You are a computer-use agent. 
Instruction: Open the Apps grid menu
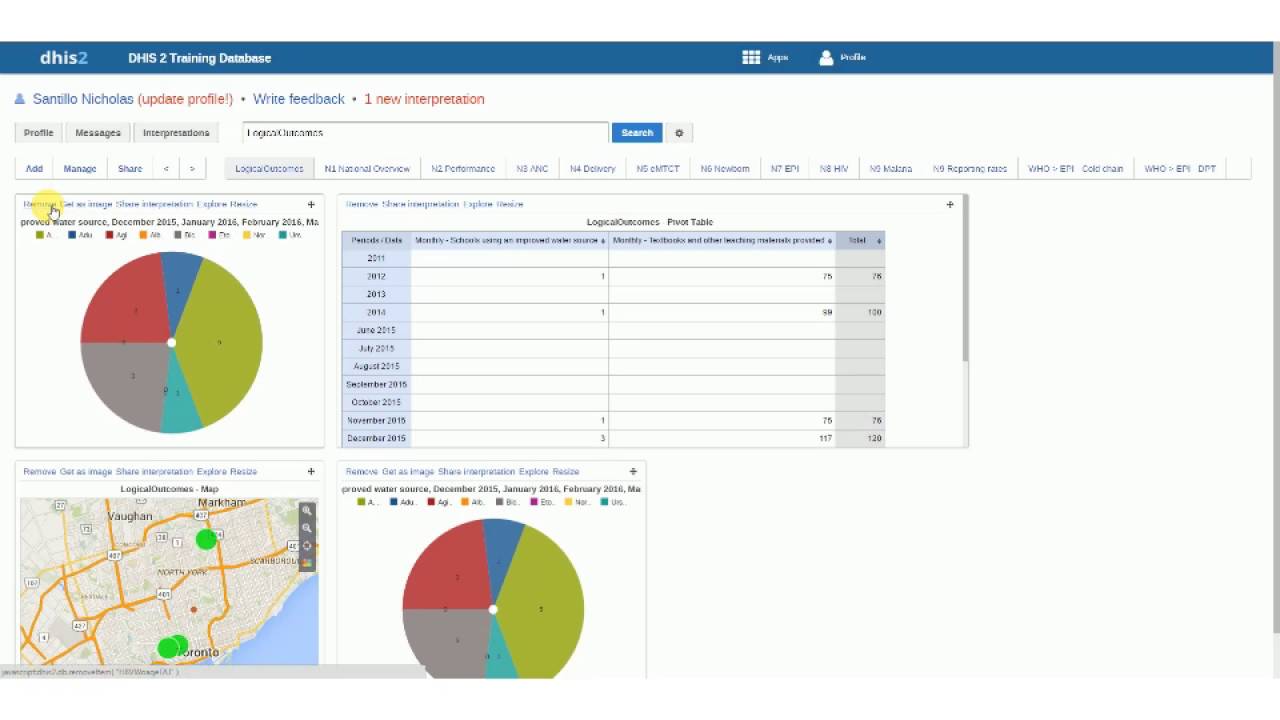coord(765,57)
